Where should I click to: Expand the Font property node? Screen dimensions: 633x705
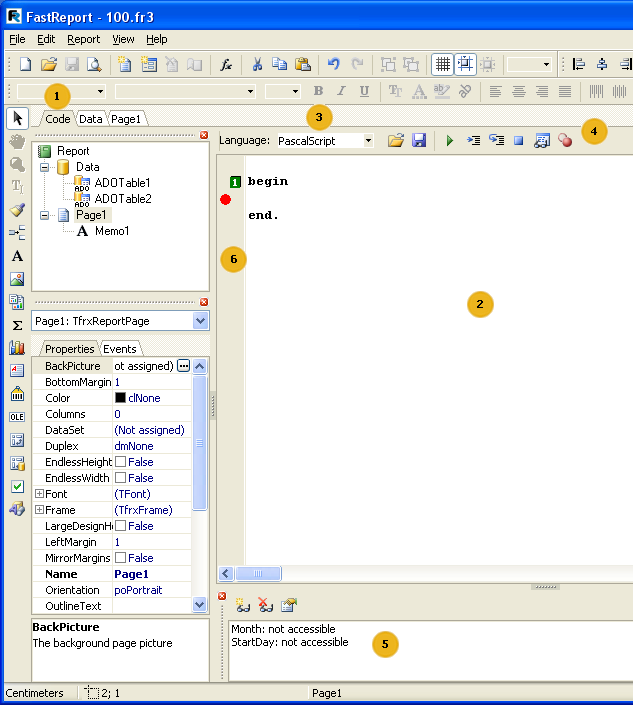point(39,494)
